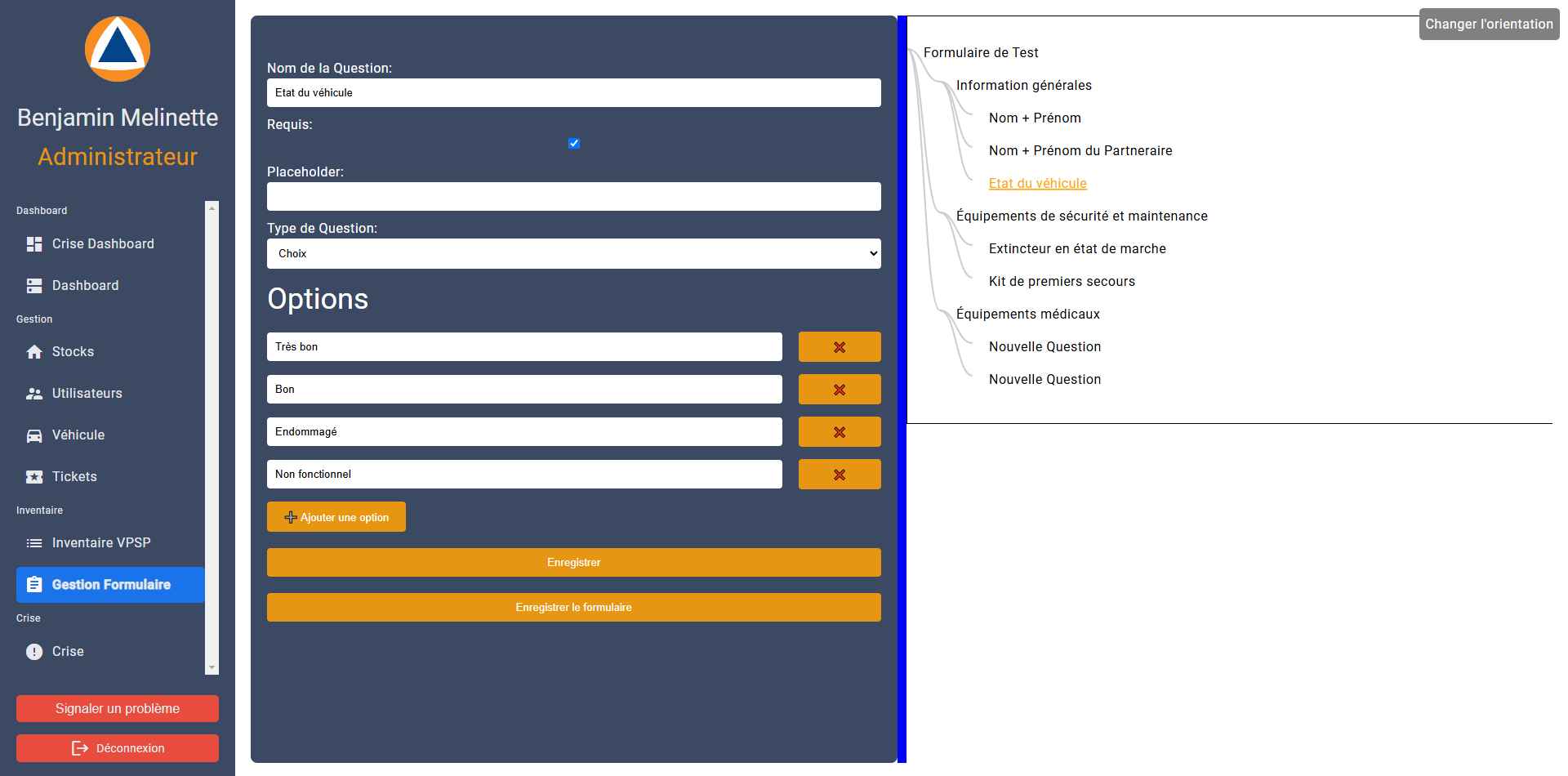
Task: Click the Enregistrer le formulaire button
Action: 573,608
